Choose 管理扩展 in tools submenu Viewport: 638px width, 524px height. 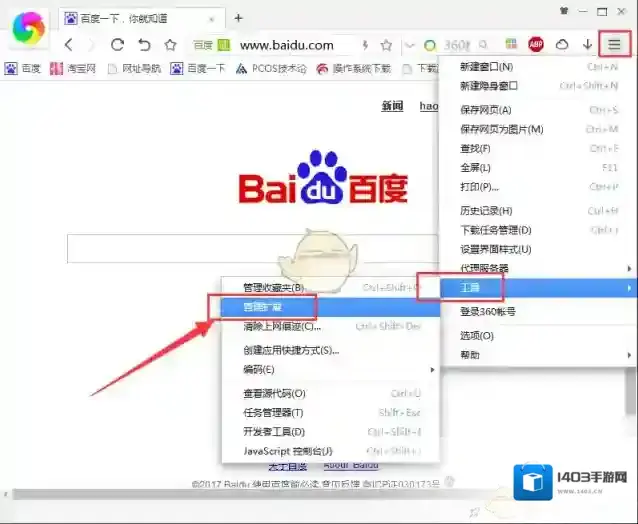(330, 307)
